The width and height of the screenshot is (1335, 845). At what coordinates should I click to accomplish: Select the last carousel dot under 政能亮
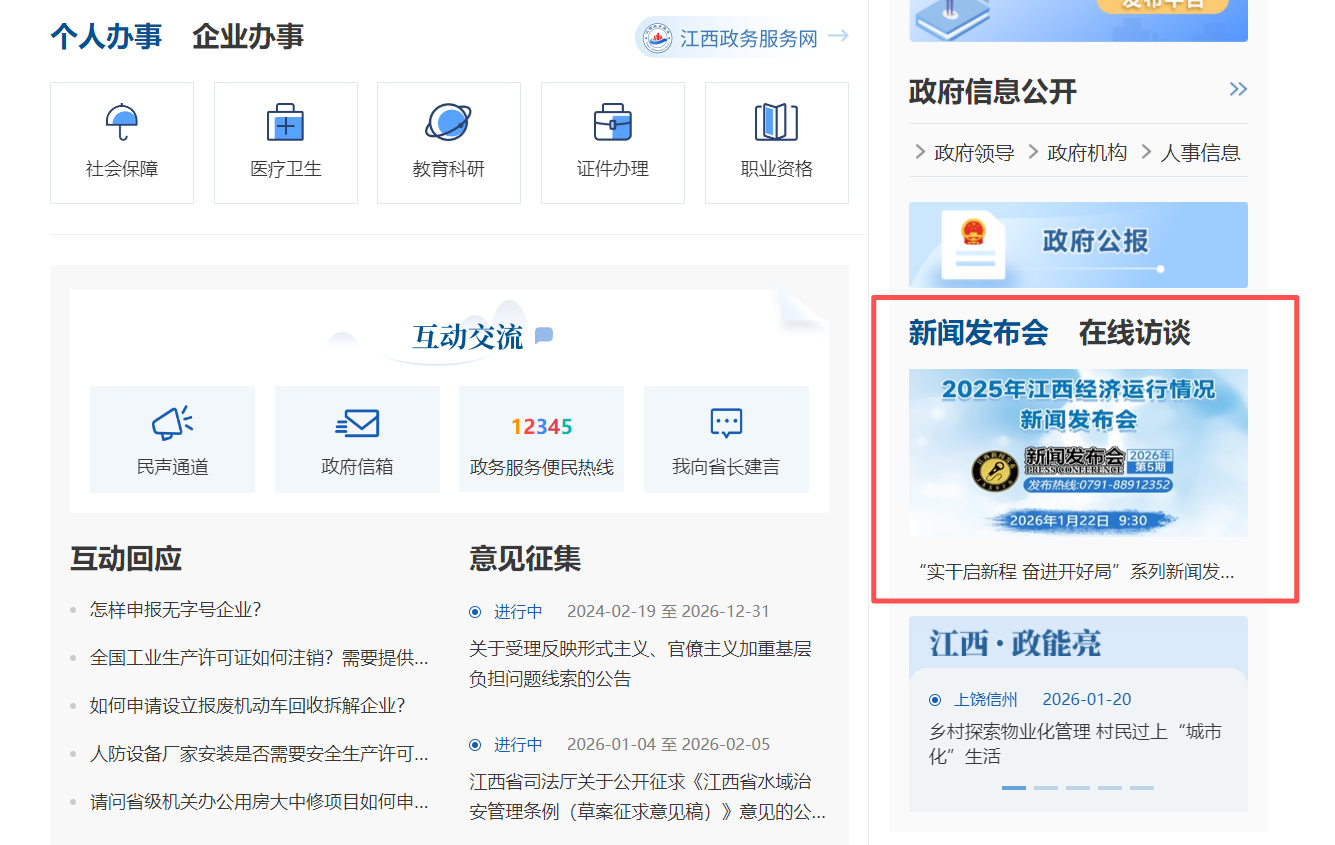[x=1142, y=788]
